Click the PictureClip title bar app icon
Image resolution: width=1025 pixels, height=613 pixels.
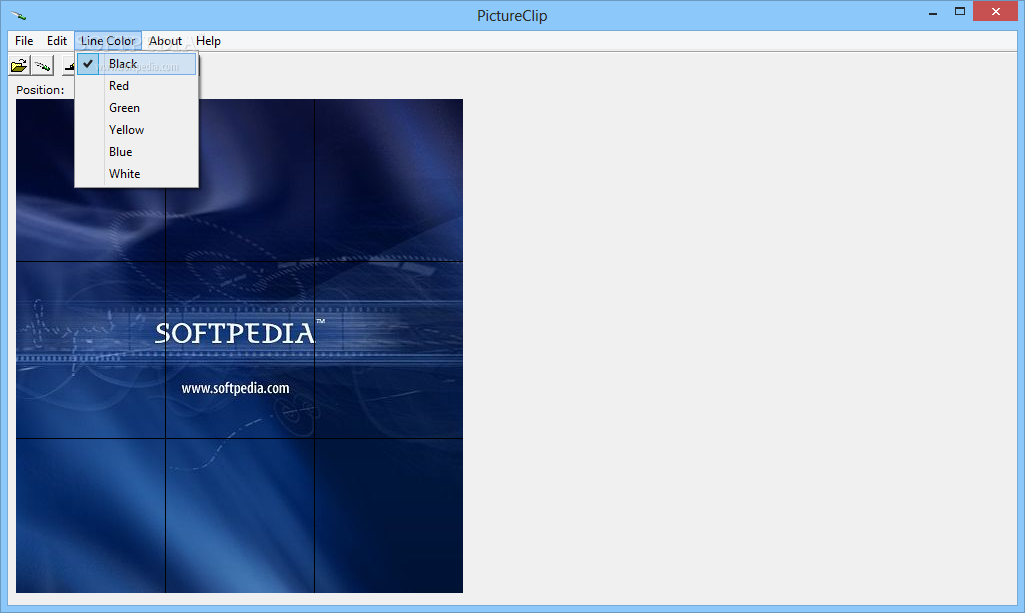[19, 16]
